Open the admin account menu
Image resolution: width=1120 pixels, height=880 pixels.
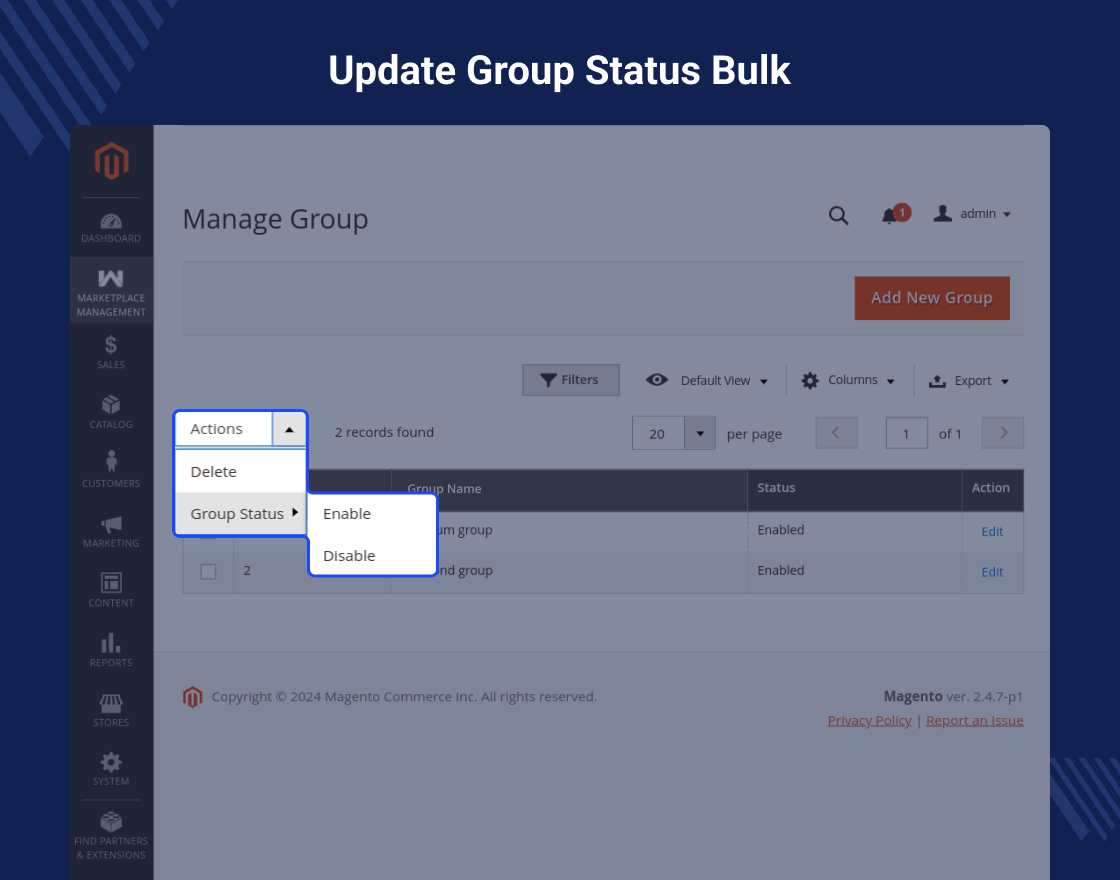point(972,214)
